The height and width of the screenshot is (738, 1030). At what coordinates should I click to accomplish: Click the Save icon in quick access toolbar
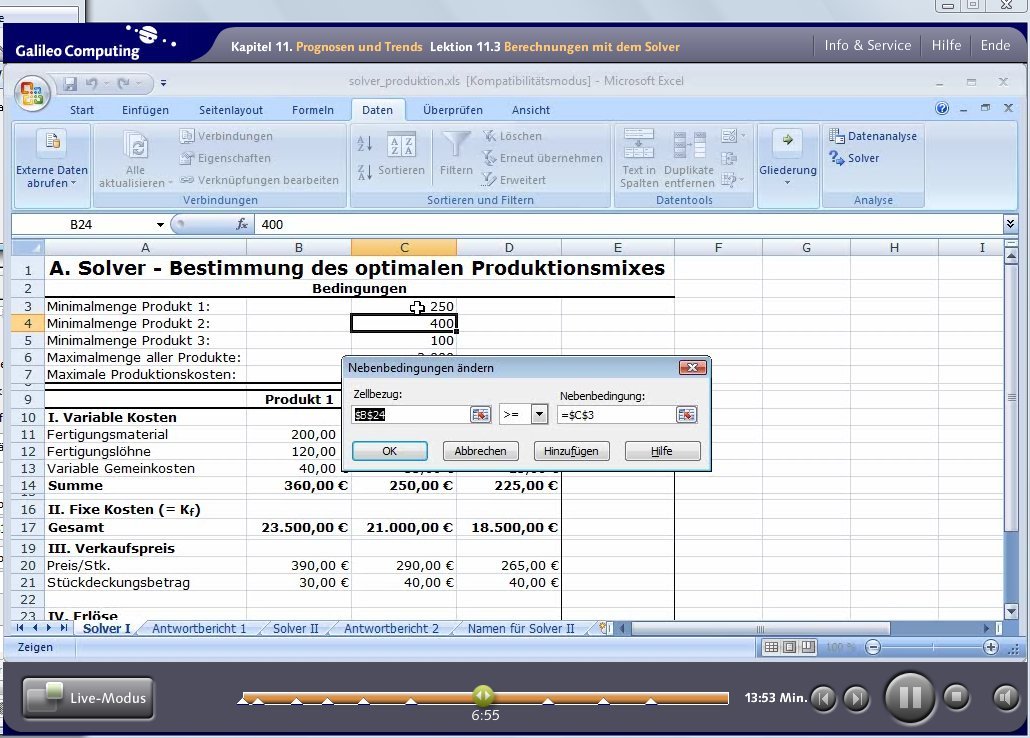[x=70, y=83]
